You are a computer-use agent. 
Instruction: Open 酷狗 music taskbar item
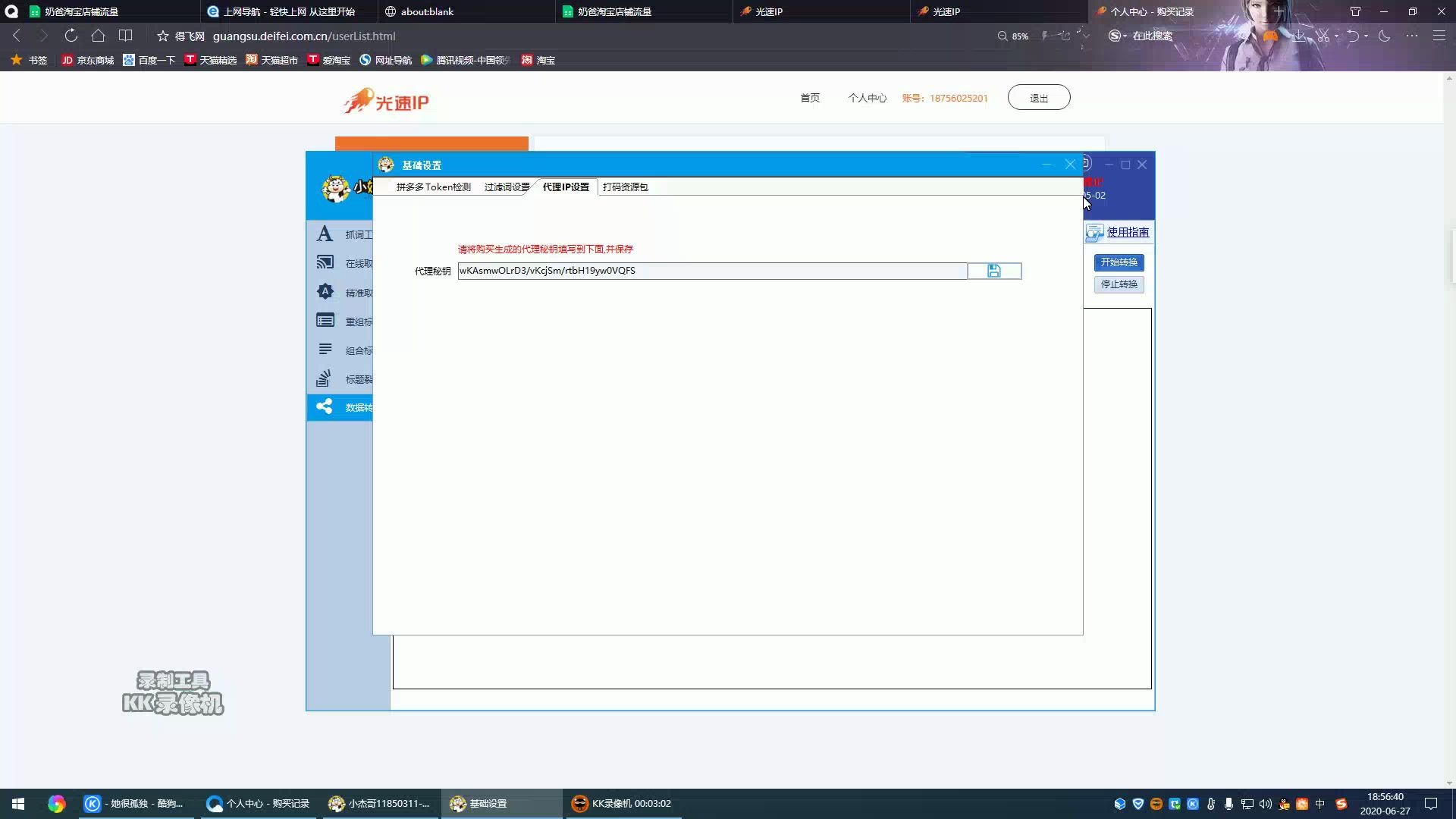pos(135,804)
